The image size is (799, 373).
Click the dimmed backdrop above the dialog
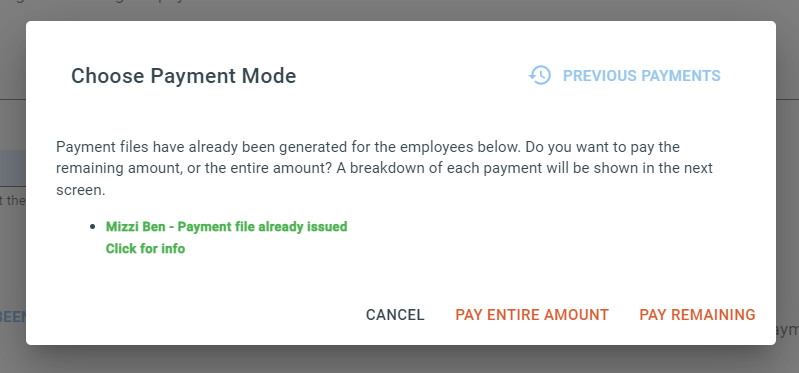400,10
